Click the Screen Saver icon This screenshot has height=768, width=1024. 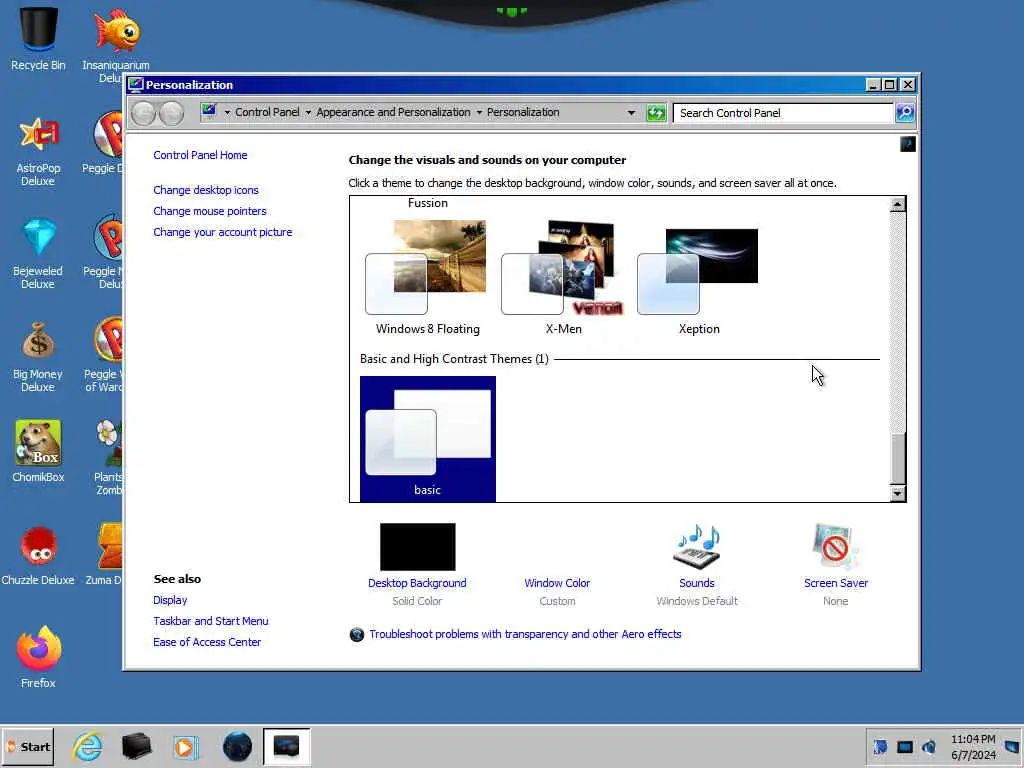click(835, 546)
